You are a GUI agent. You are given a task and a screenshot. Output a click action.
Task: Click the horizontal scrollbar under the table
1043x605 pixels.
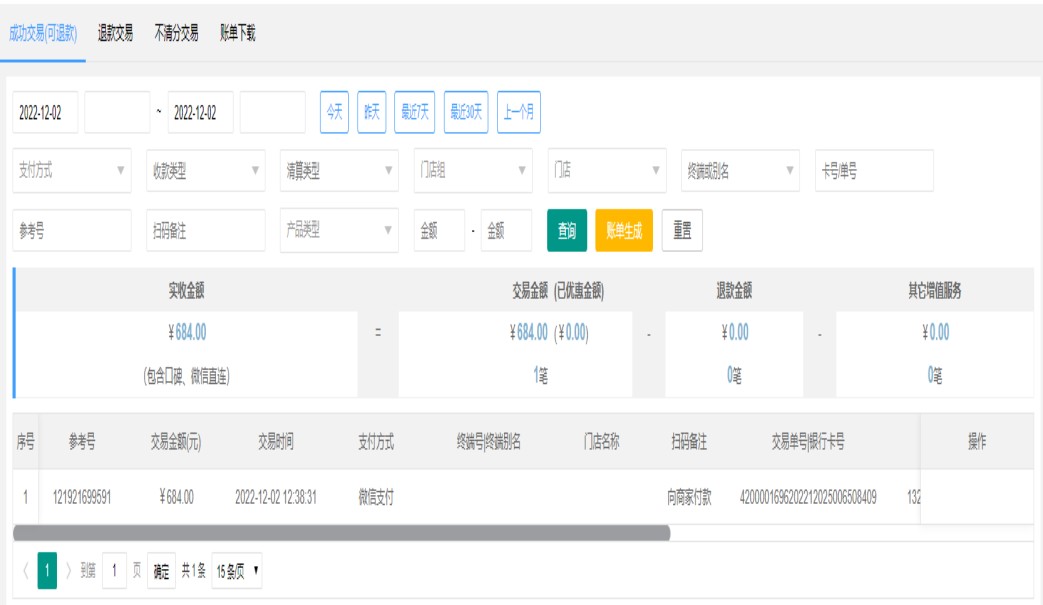340,533
